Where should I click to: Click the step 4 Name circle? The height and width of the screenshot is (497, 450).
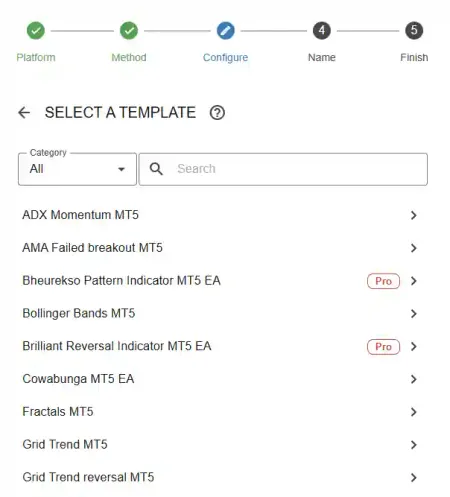click(322, 31)
